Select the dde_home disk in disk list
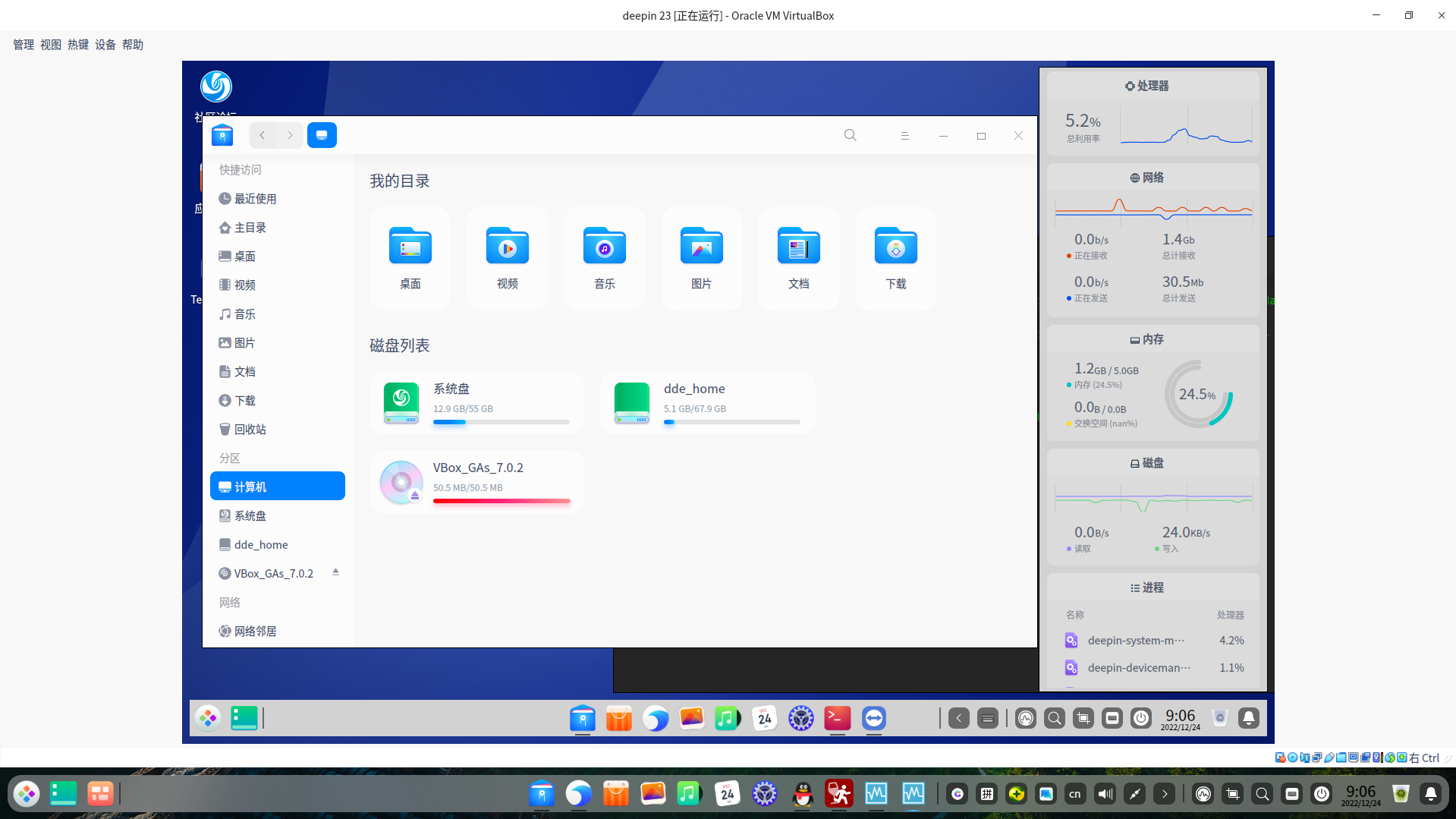 tap(708, 403)
